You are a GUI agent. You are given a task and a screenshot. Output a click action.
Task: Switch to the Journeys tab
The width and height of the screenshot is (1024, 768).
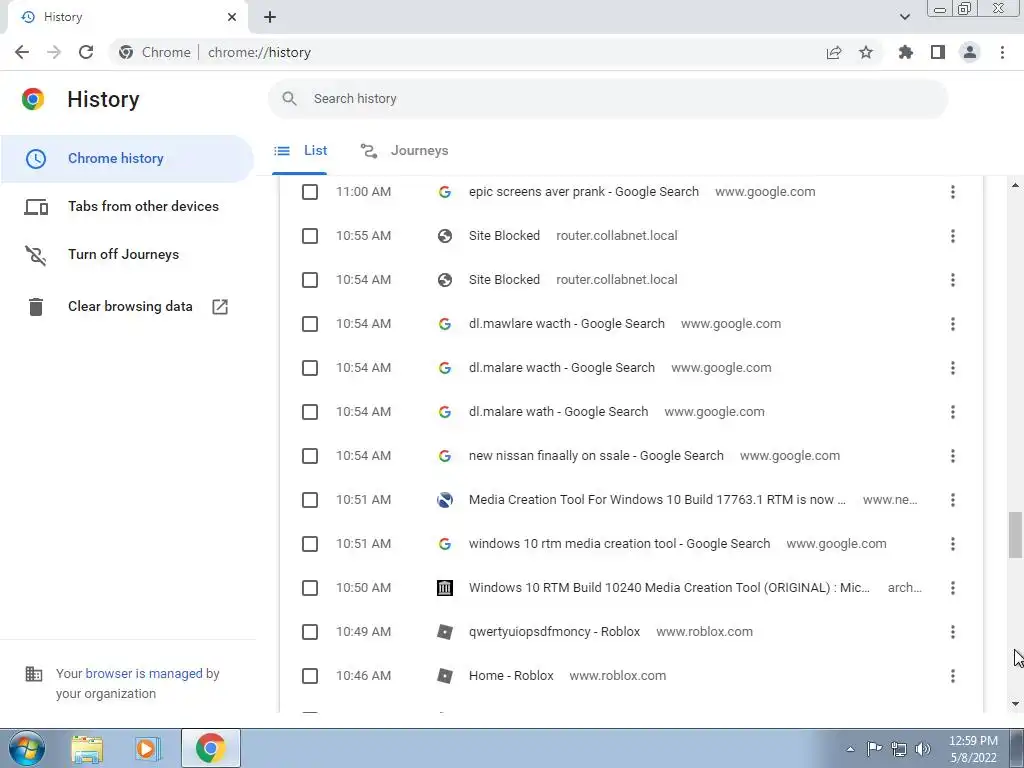(x=404, y=151)
